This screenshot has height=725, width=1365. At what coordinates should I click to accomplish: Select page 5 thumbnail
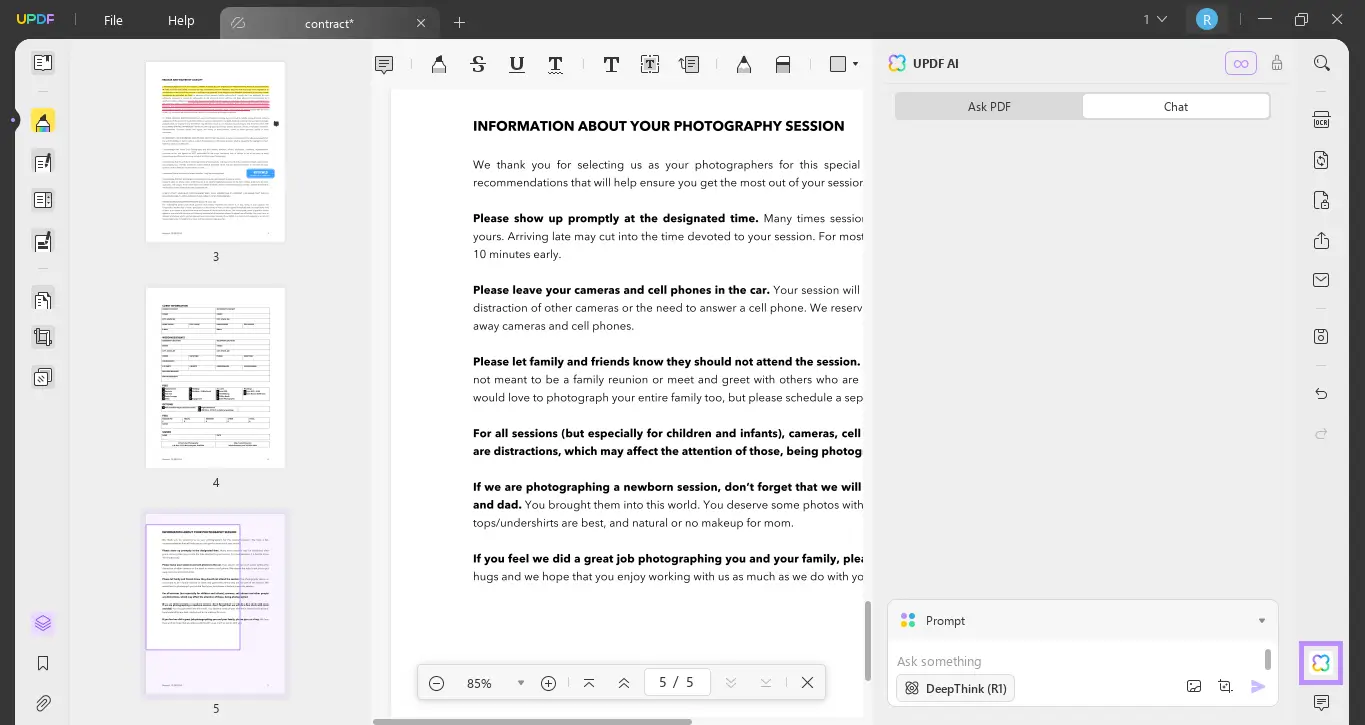(x=215, y=604)
